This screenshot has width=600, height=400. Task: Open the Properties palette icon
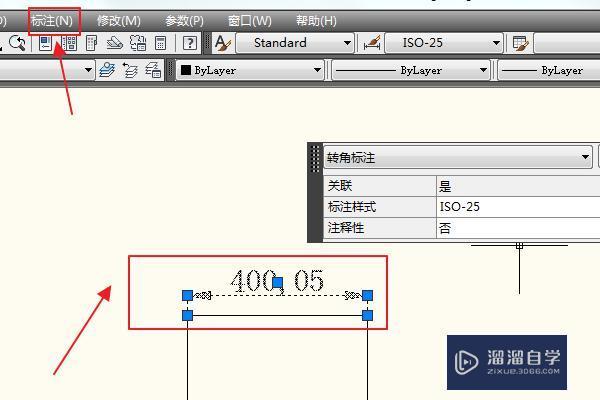tap(45, 43)
